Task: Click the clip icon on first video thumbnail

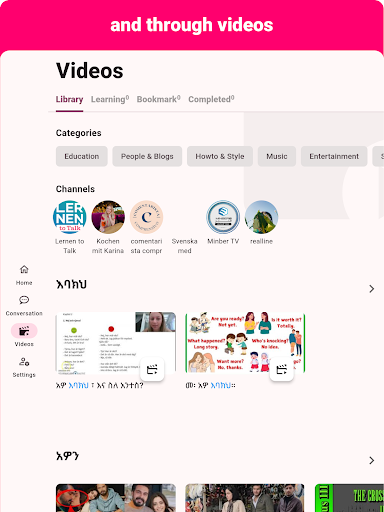Action: tap(152, 369)
